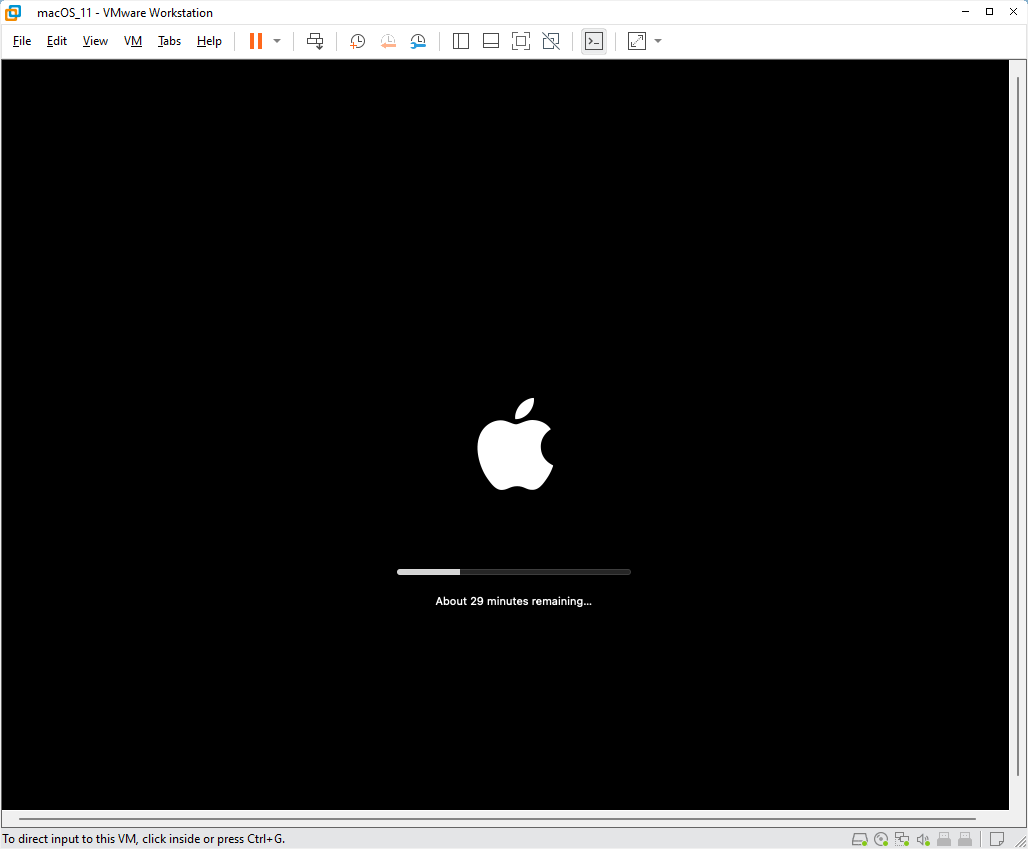
Task: Click the horizontal scrollbar below the VM
Action: pos(497,819)
